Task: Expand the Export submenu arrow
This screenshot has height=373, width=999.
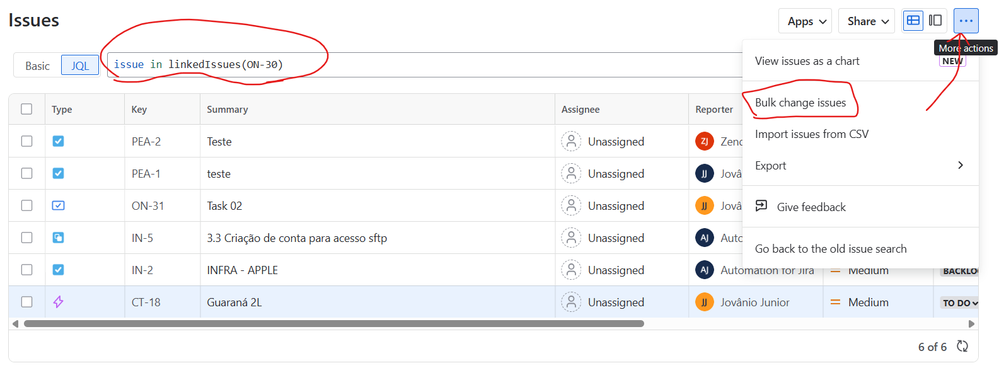Action: tap(961, 165)
